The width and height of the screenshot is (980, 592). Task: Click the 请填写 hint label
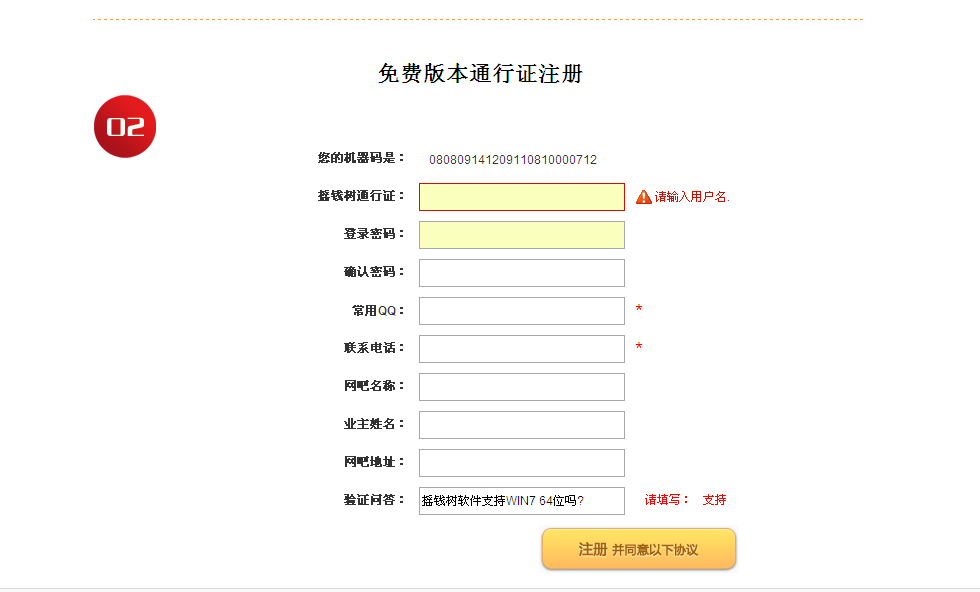coord(666,499)
